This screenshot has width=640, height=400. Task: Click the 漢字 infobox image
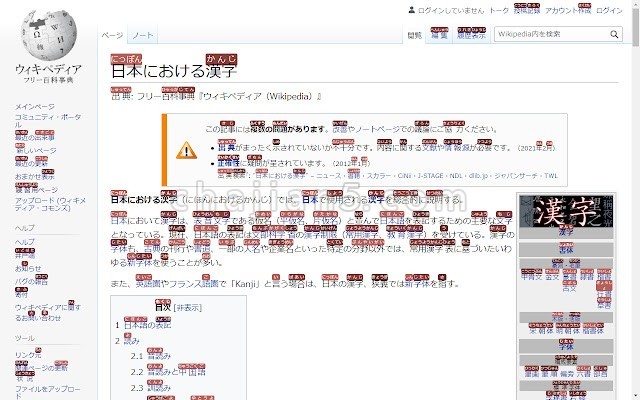click(x=566, y=211)
